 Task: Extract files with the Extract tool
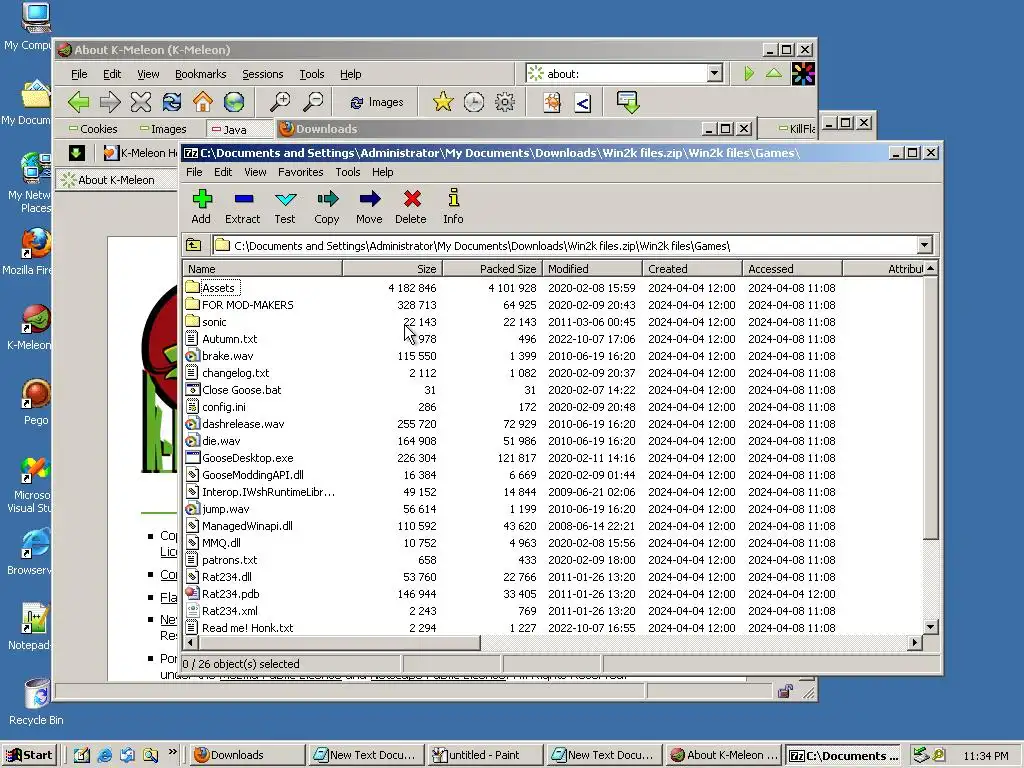tap(242, 206)
